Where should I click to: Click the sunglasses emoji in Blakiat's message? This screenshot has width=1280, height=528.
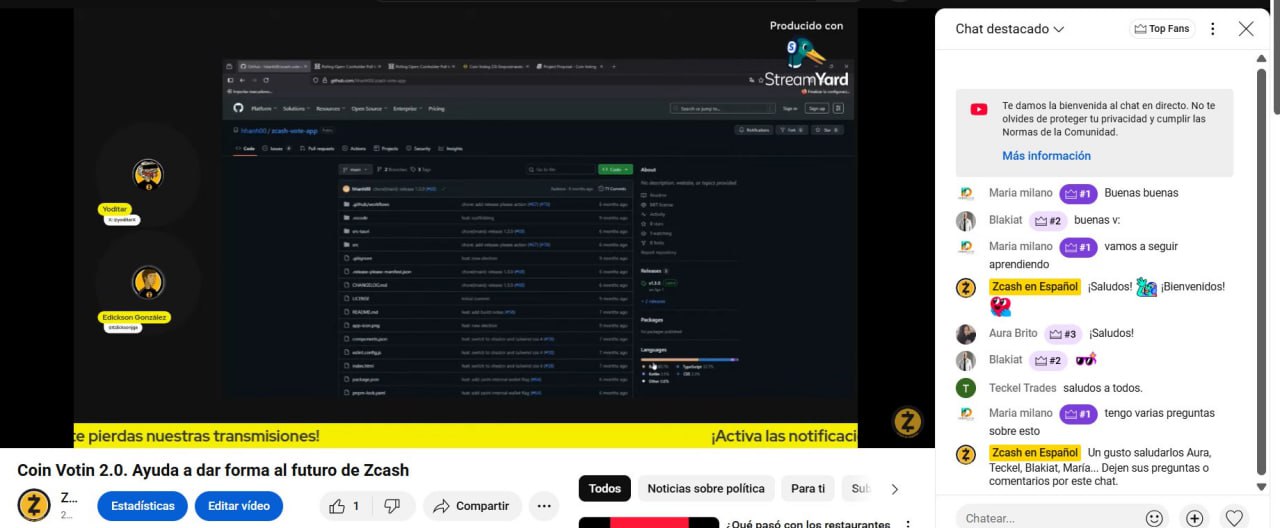(x=1085, y=360)
